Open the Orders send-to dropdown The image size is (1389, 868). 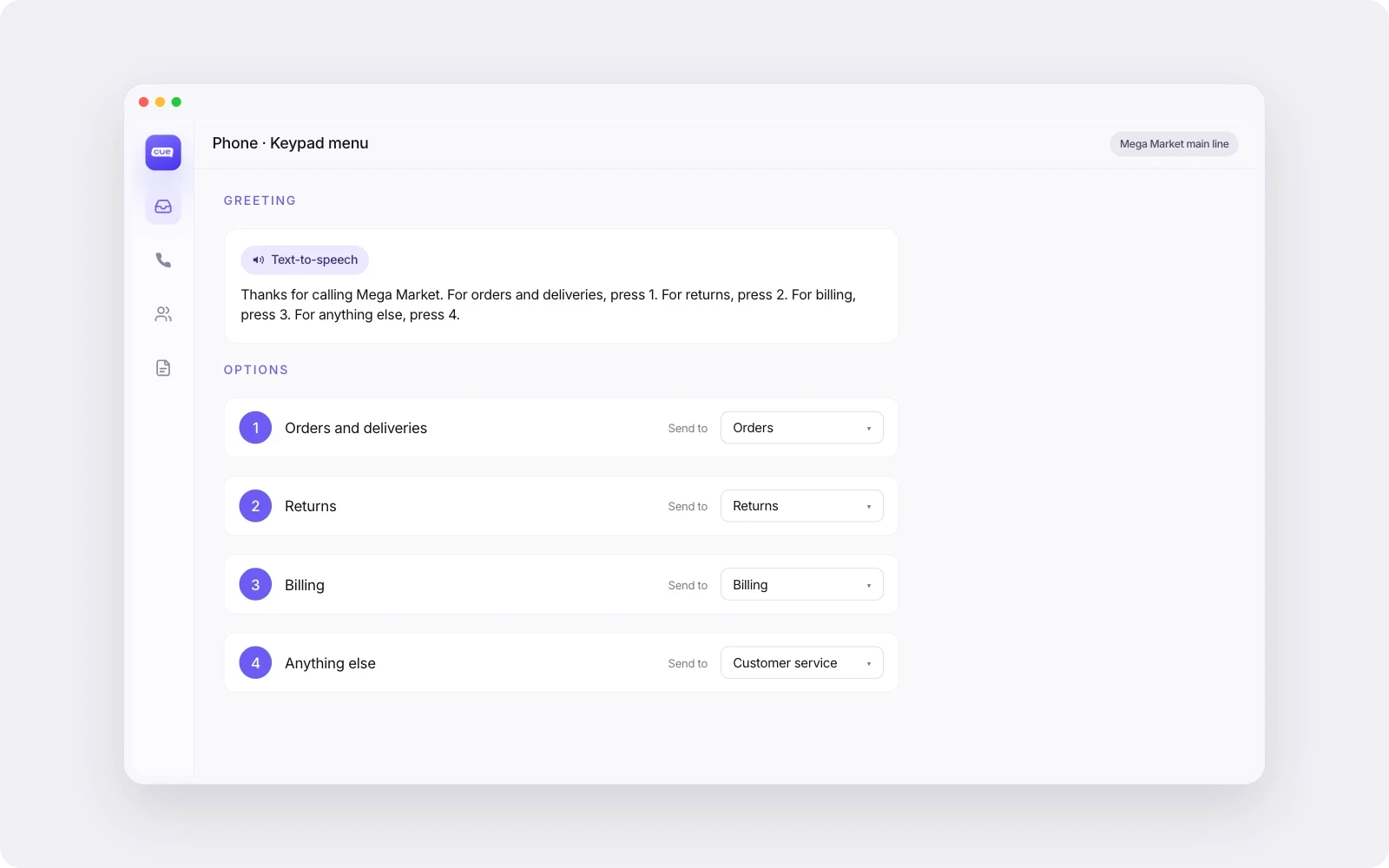coord(802,428)
